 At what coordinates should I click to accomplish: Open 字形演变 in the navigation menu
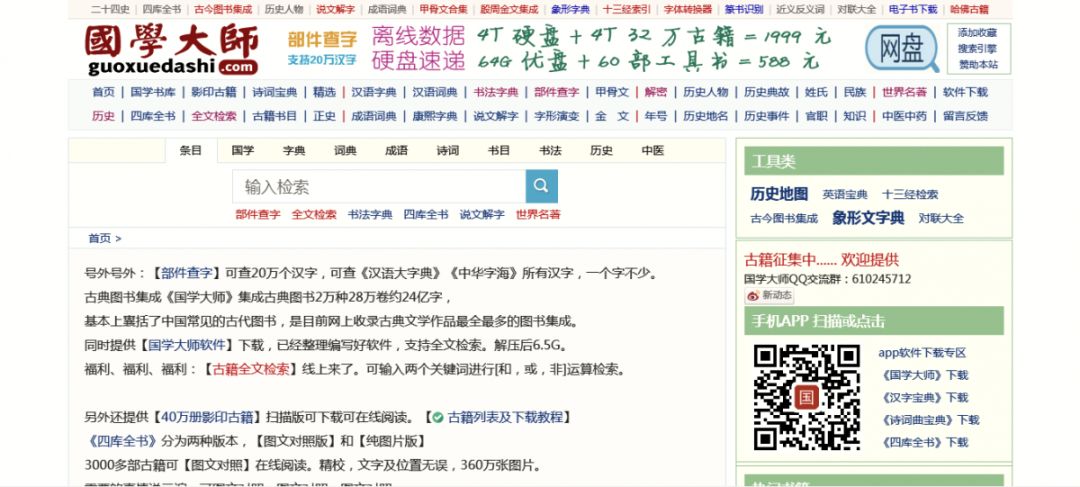557,116
